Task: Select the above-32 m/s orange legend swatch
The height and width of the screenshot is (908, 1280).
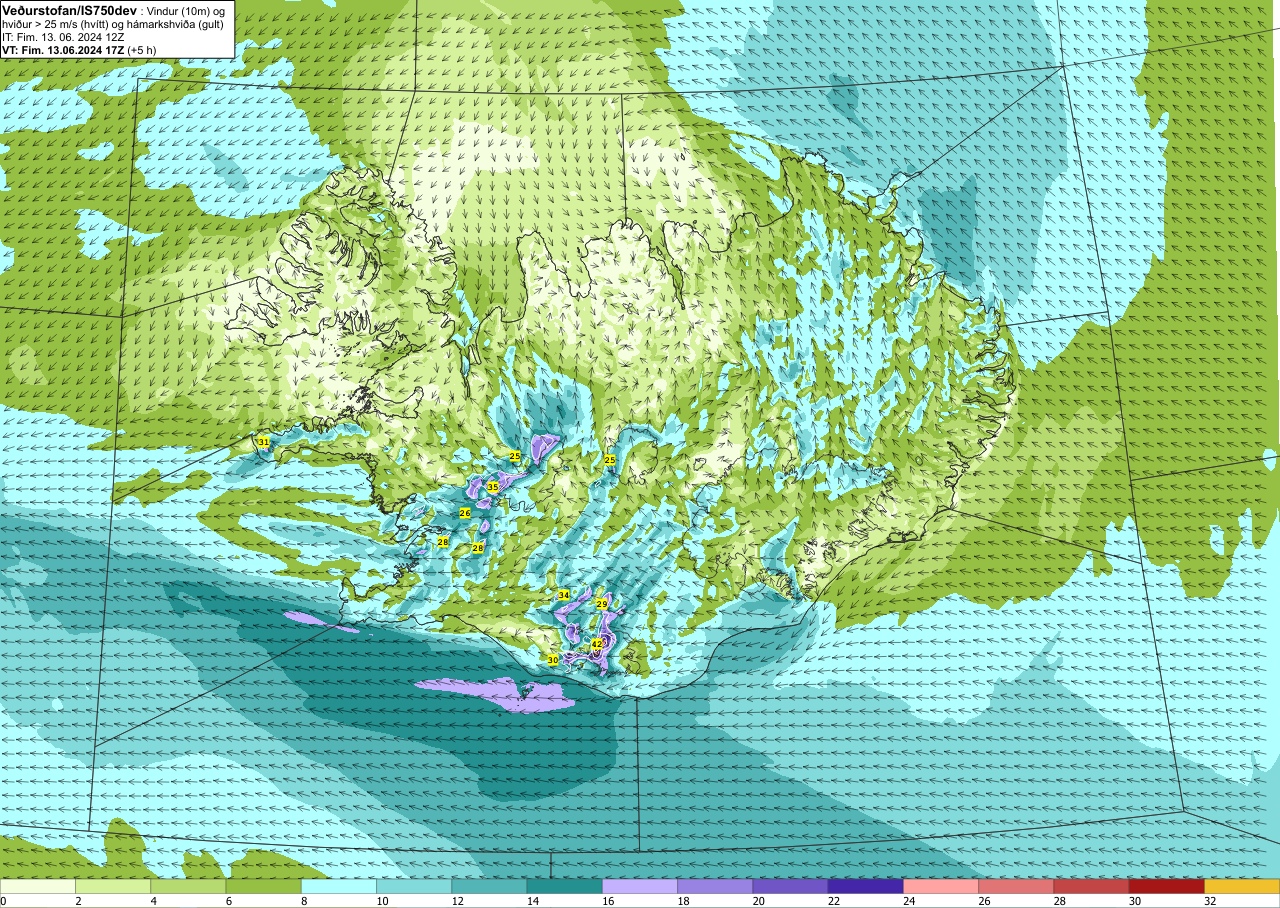Action: coord(1242,886)
